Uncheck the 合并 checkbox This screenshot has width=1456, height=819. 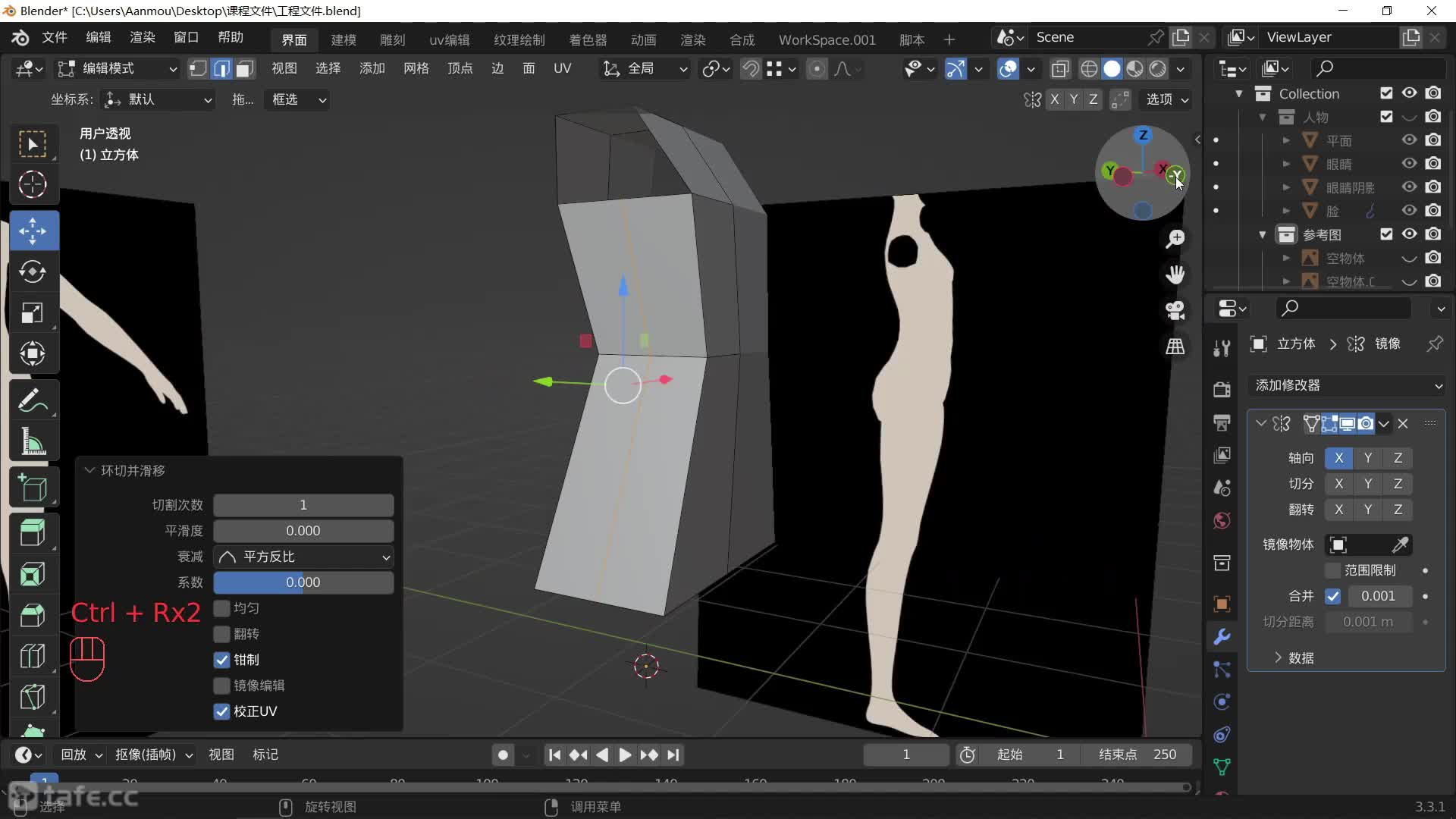click(1332, 596)
